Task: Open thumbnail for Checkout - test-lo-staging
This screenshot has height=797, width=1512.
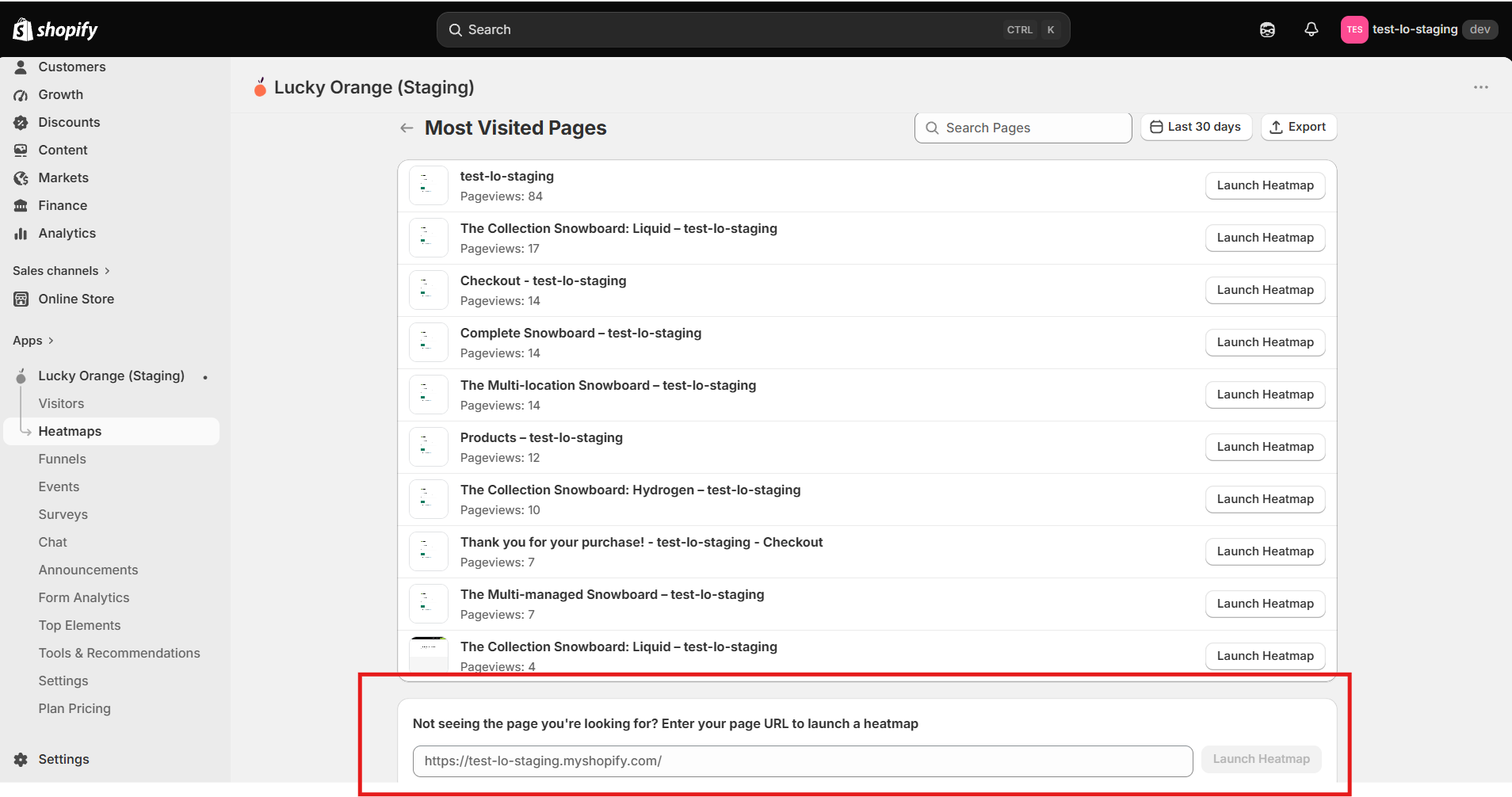Action: (429, 290)
